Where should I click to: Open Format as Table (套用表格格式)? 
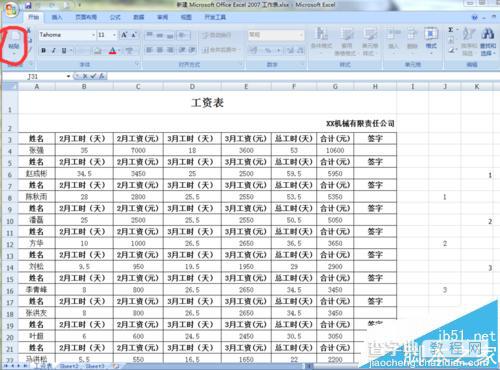(347, 41)
